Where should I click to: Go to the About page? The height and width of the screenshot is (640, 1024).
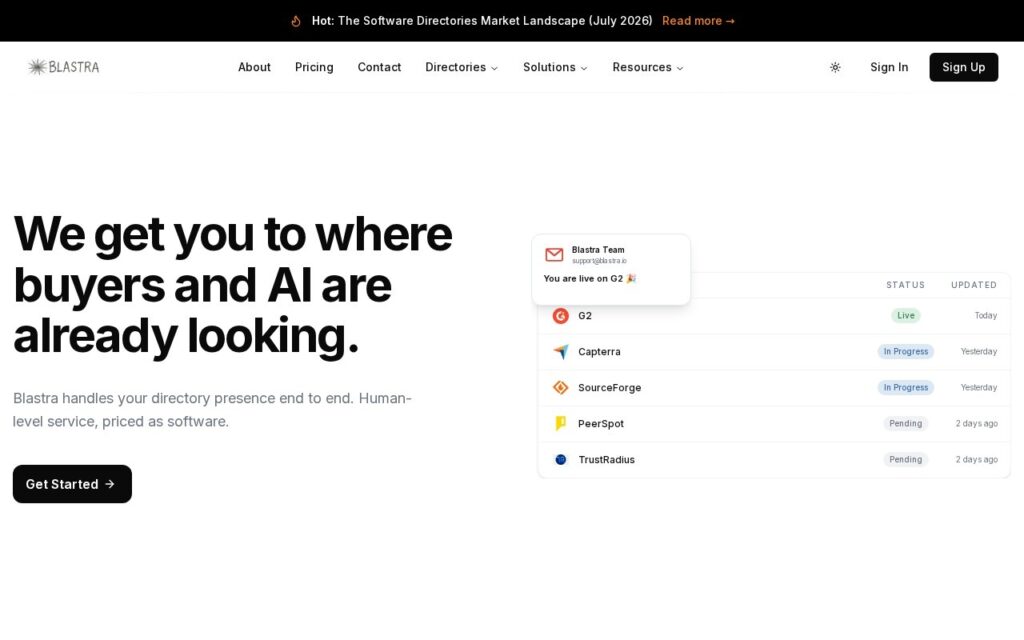pos(254,67)
